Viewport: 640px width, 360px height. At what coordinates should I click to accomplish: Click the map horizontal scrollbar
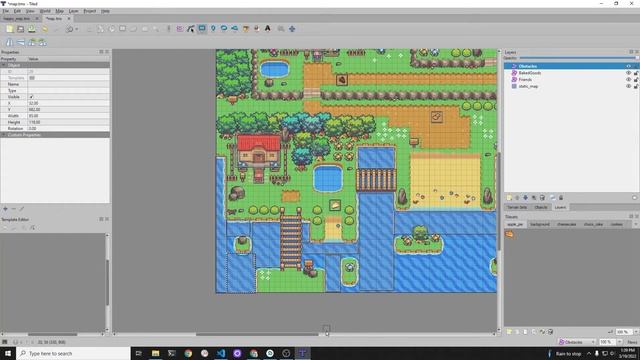257,334
